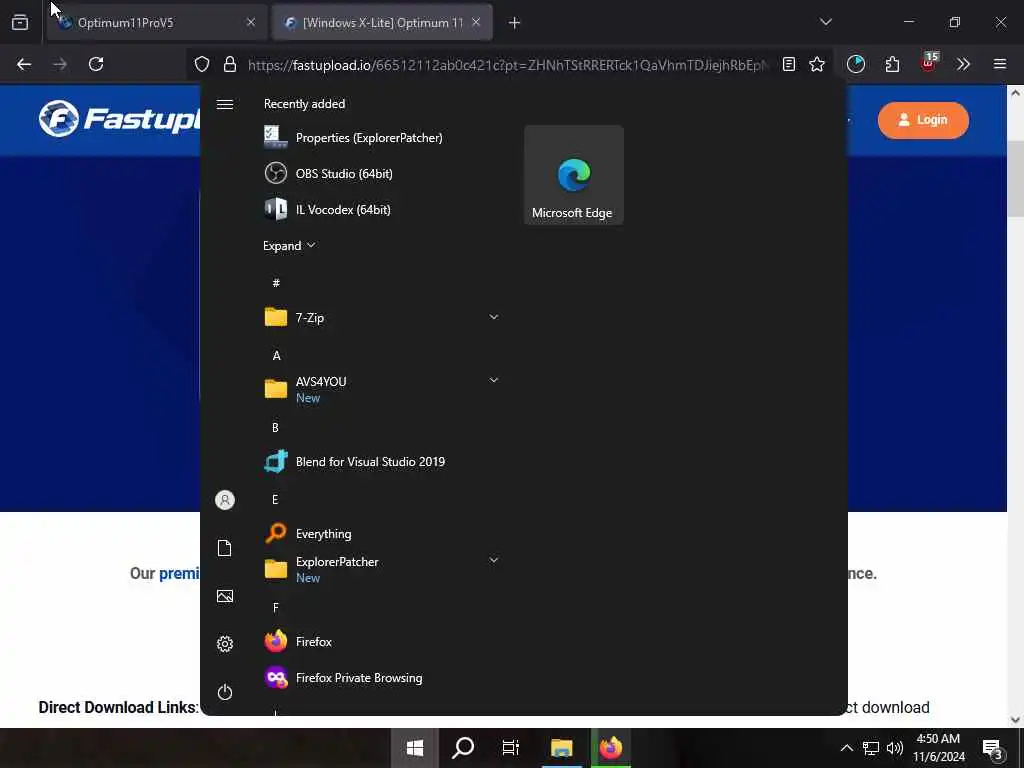Click the Windows Start button

pyautogui.click(x=414, y=748)
